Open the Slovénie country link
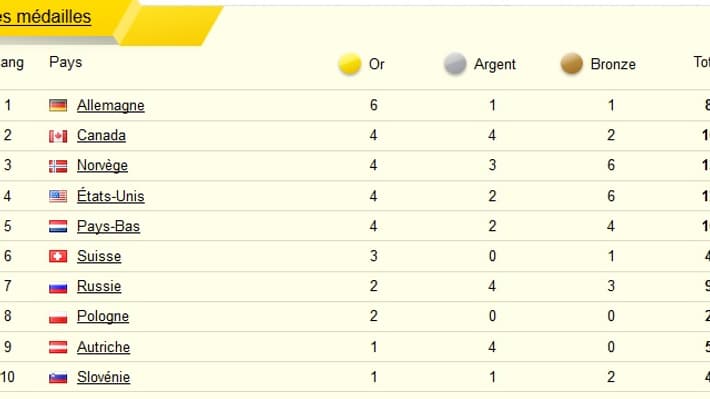This screenshot has height=399, width=710. [x=103, y=377]
